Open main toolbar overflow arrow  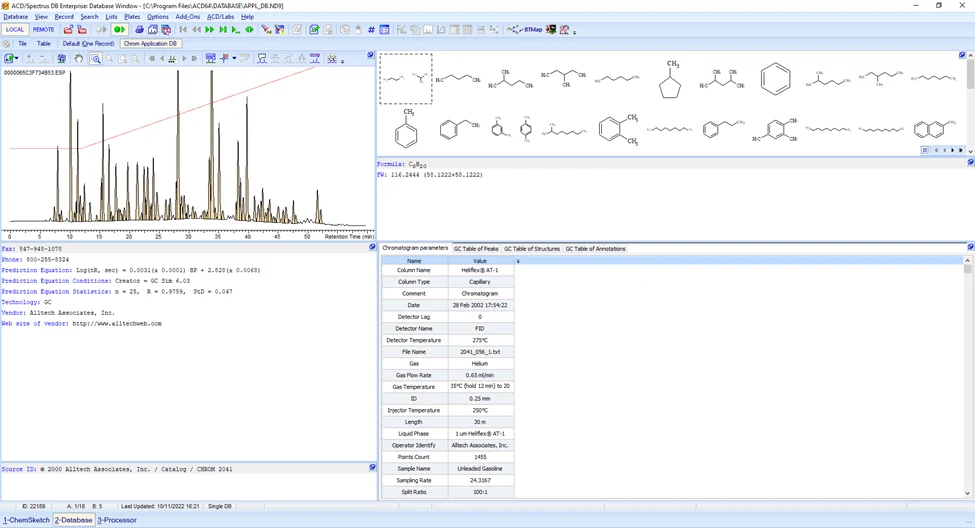click(x=575, y=31)
